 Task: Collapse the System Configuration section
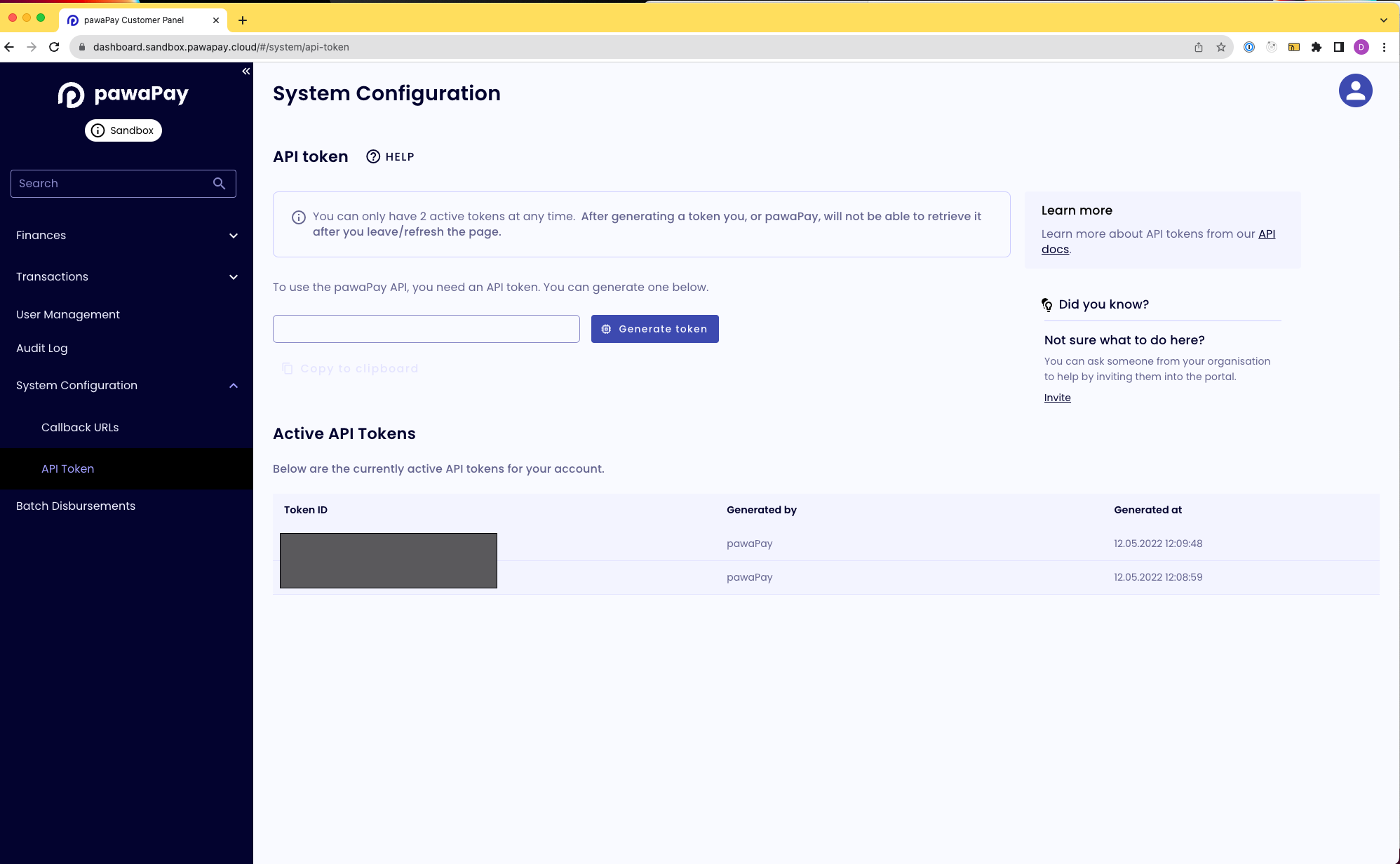point(233,386)
